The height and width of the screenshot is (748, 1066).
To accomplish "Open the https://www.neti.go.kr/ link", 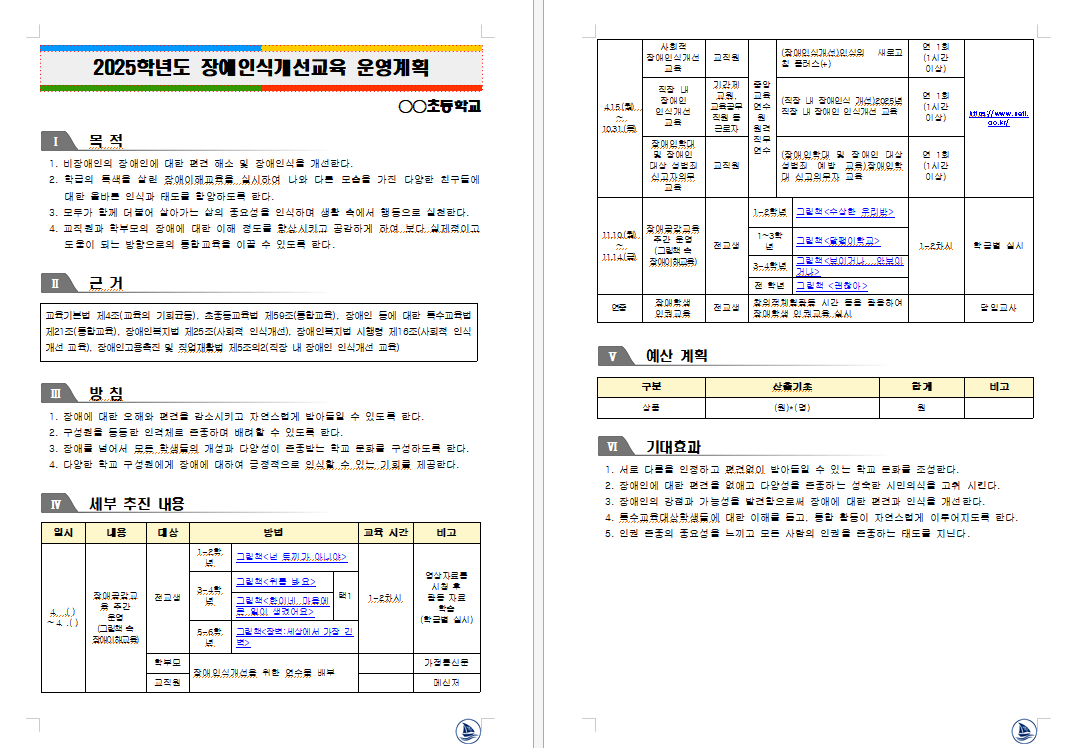I will [999, 118].
